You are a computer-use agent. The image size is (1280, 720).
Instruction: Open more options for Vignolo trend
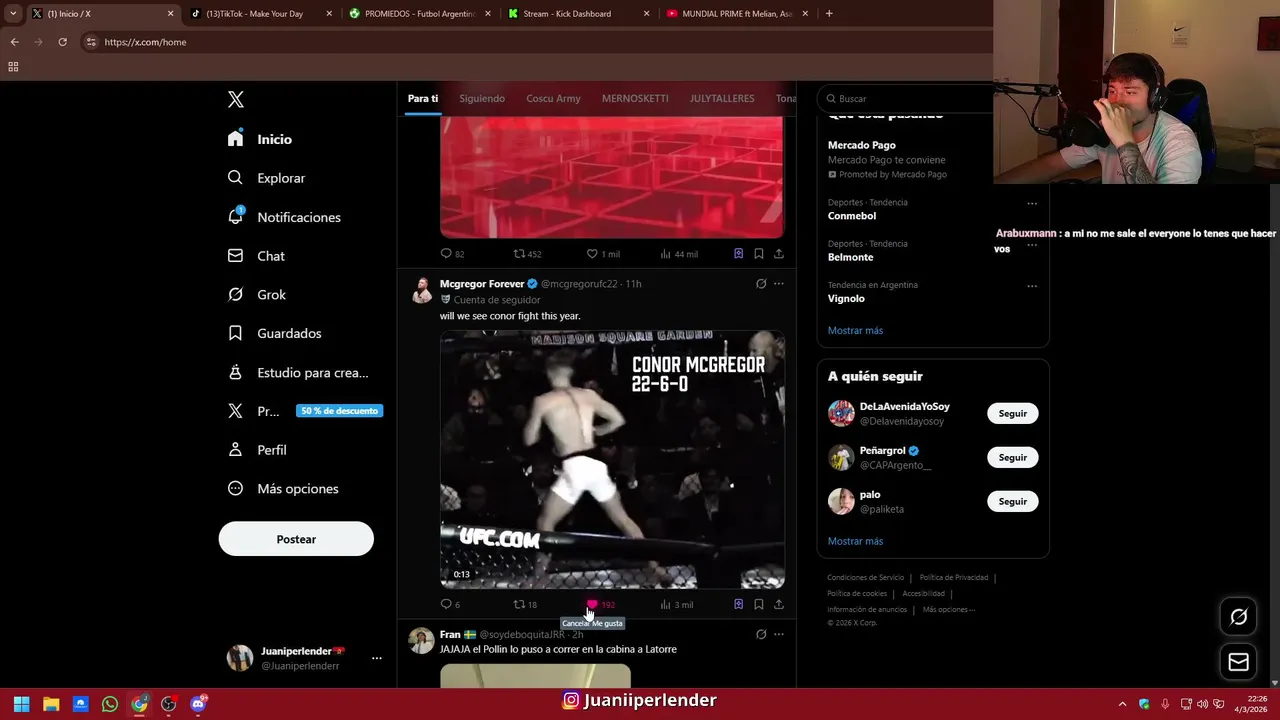coord(1032,286)
